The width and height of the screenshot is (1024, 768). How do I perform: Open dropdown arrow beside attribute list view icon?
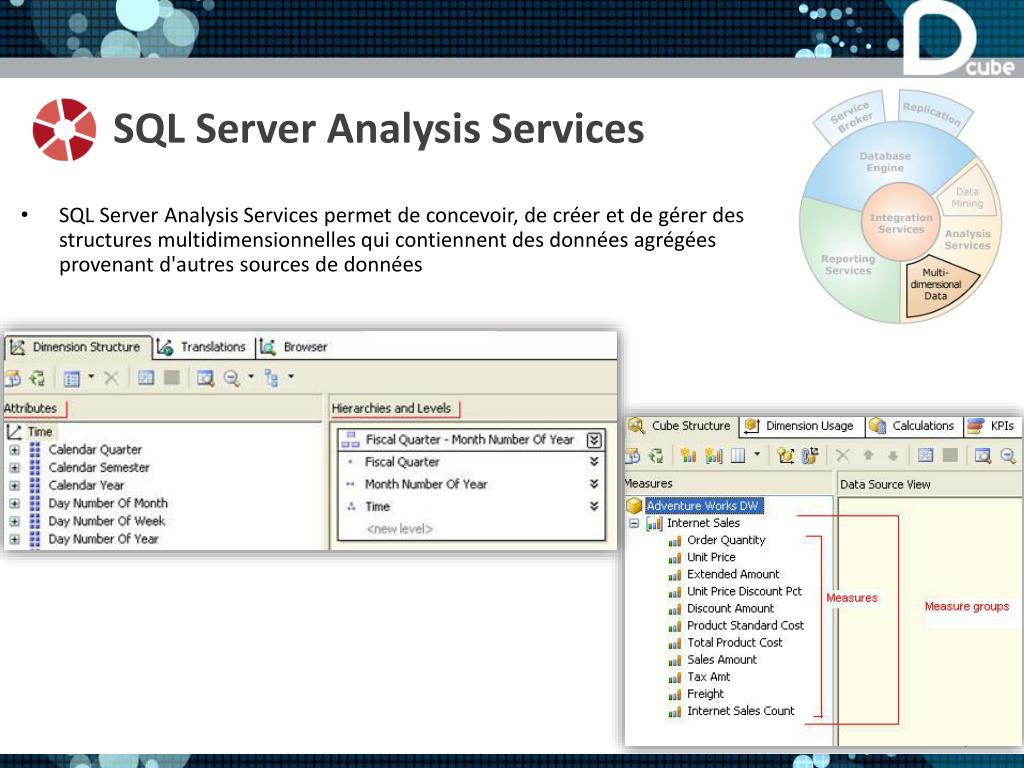point(91,377)
